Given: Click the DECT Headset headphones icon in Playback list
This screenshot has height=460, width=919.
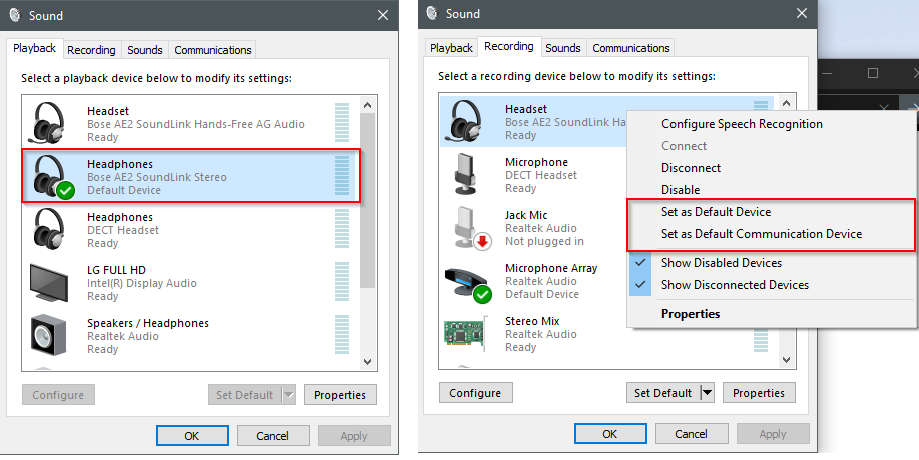Looking at the screenshot, I should 48,229.
